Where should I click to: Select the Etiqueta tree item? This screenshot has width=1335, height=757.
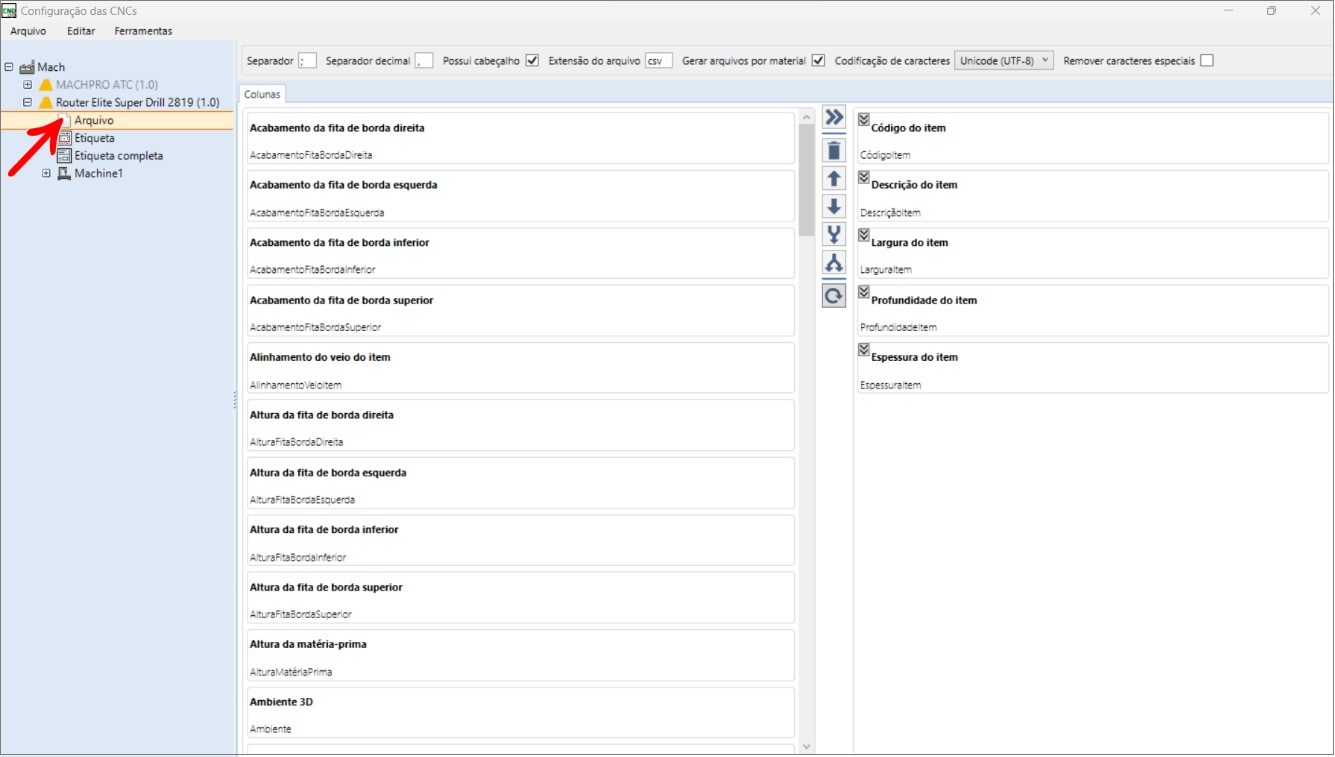94,138
